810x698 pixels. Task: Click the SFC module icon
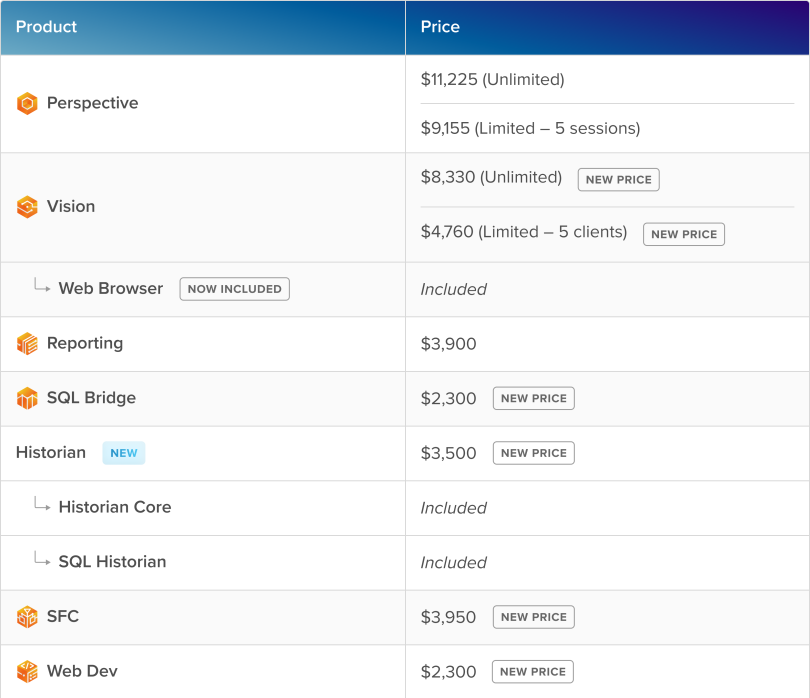point(27,617)
